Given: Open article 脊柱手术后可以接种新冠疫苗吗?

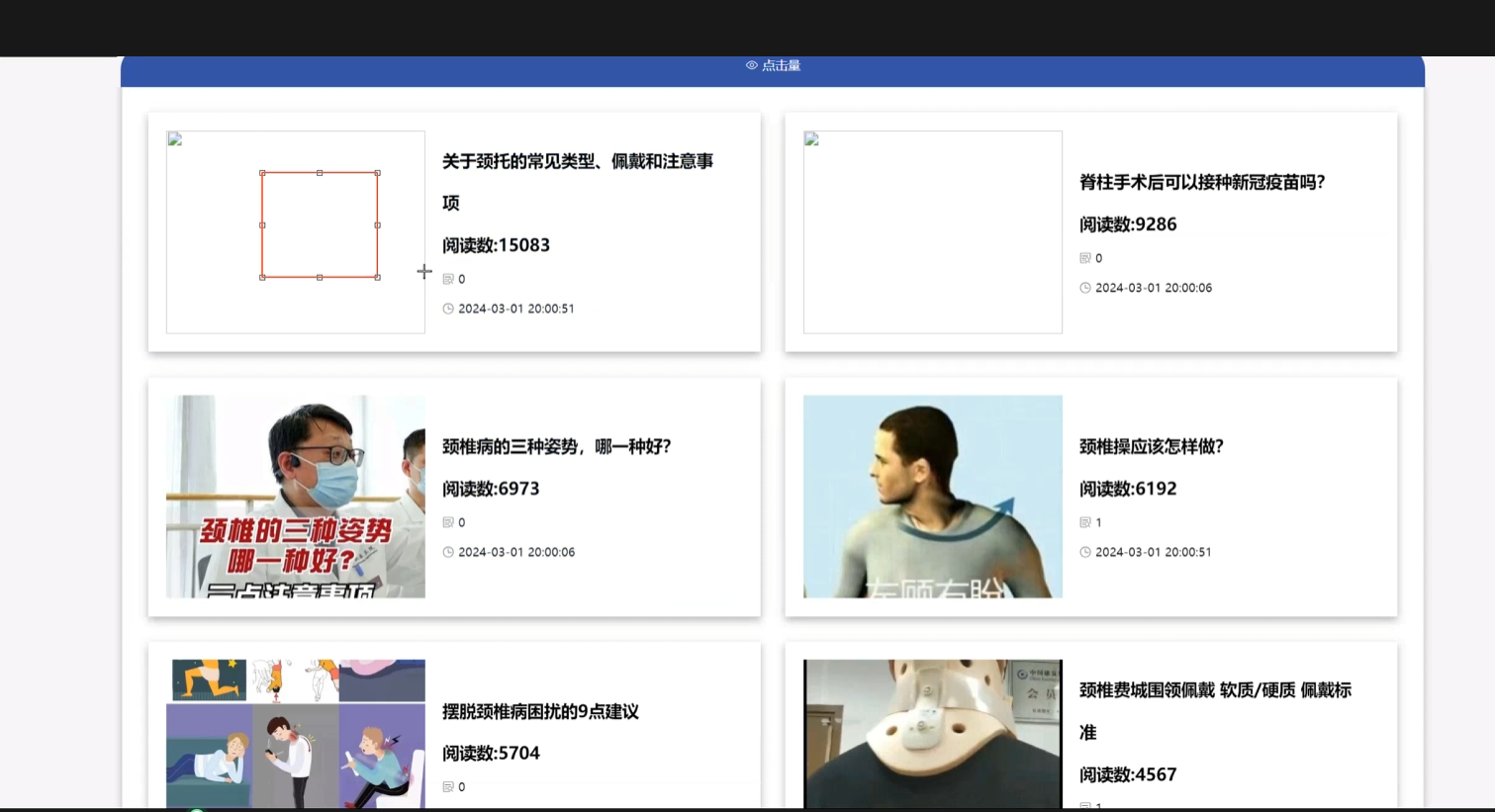Looking at the screenshot, I should point(1202,182).
